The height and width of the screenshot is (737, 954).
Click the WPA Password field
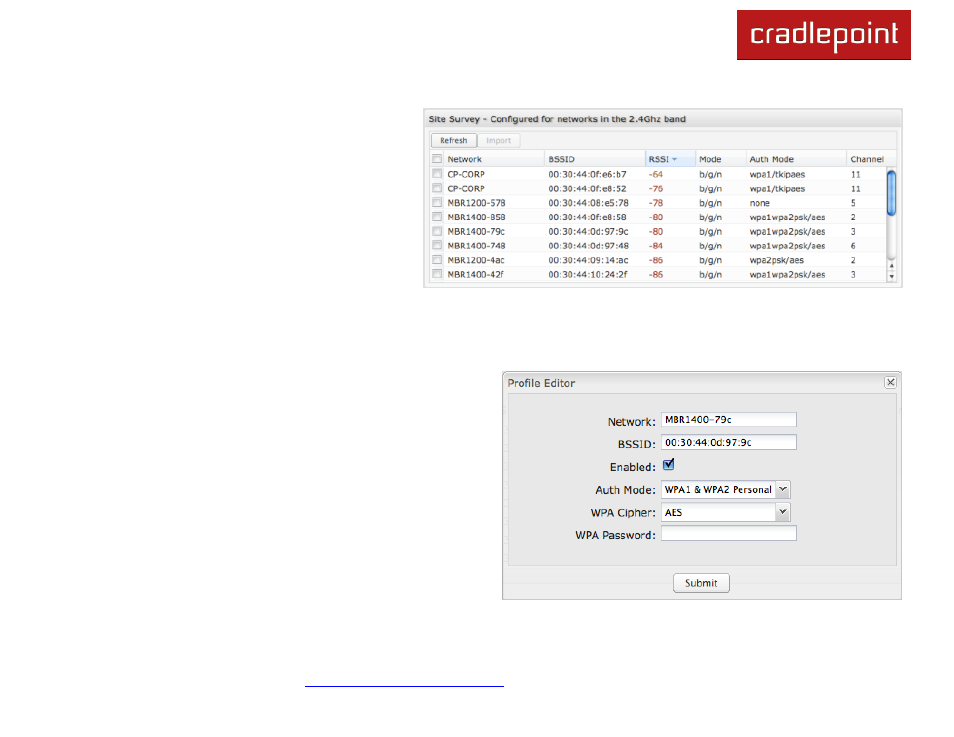[x=728, y=534]
